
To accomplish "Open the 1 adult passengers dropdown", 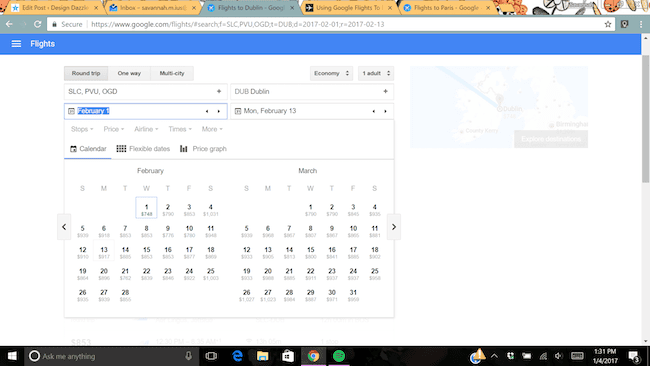I will click(x=376, y=73).
